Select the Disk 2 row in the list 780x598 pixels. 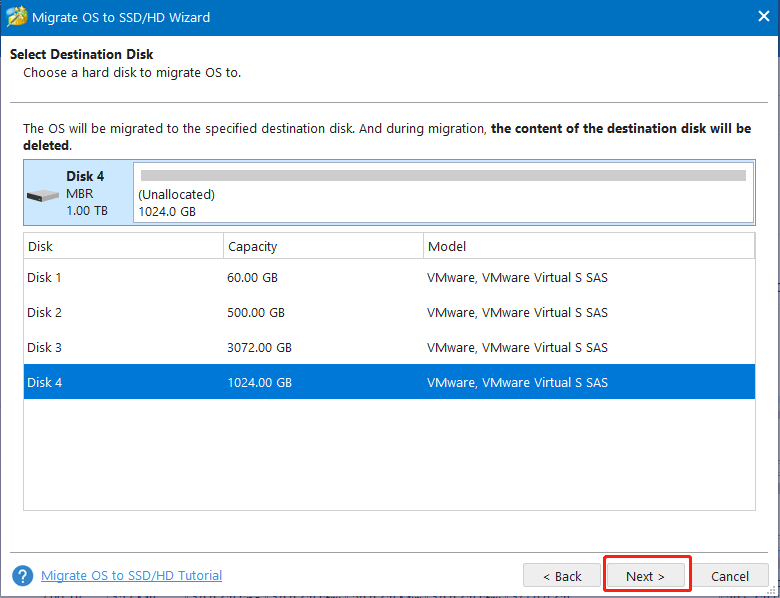click(45, 313)
